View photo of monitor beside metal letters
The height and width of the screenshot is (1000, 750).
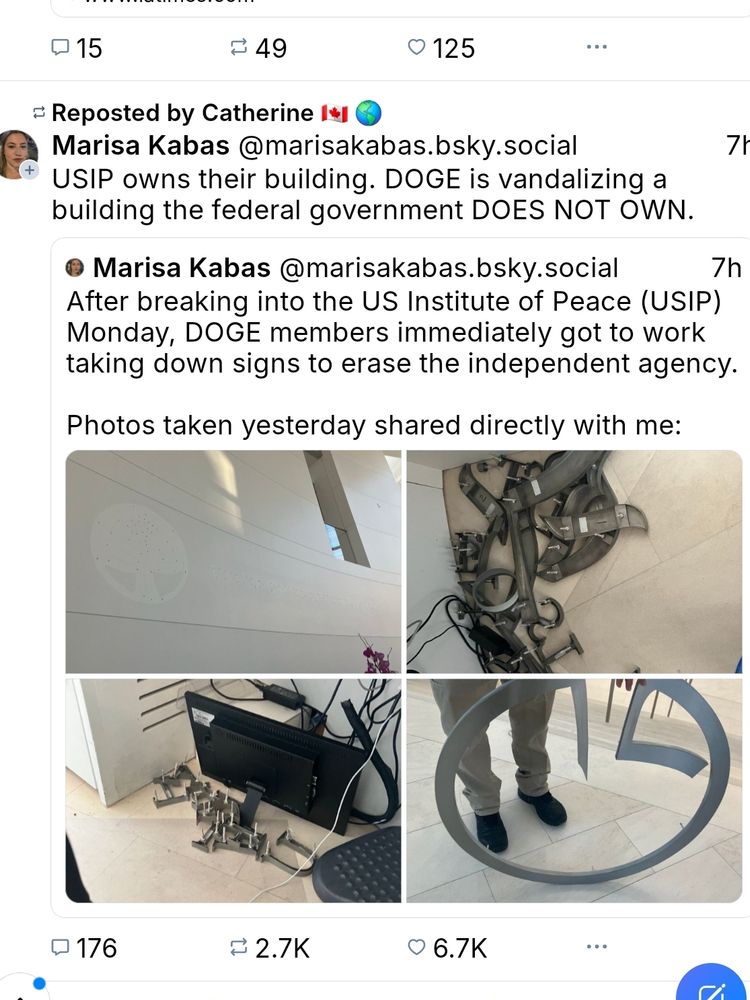point(233,790)
